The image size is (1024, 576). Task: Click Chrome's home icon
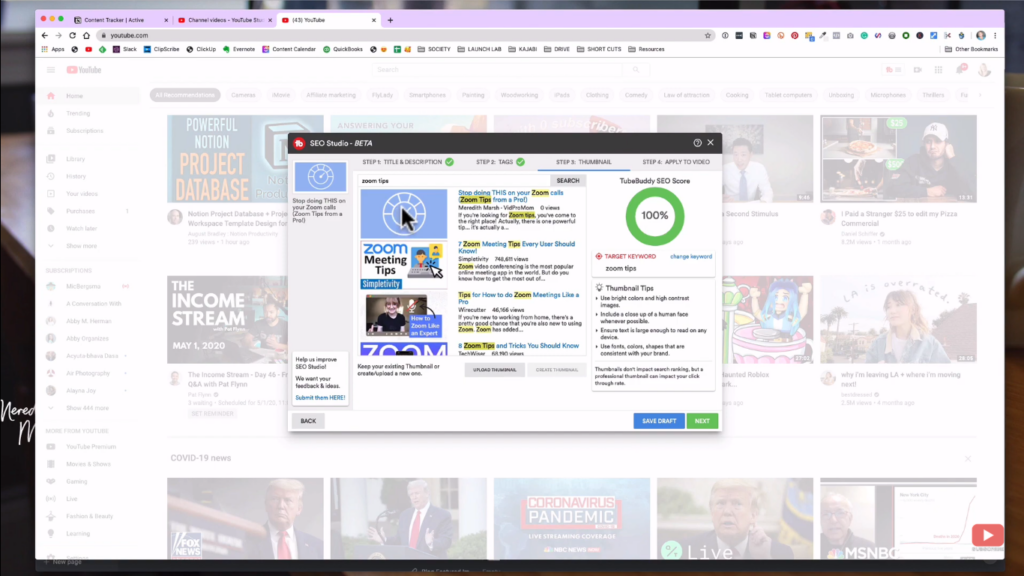pos(86,35)
